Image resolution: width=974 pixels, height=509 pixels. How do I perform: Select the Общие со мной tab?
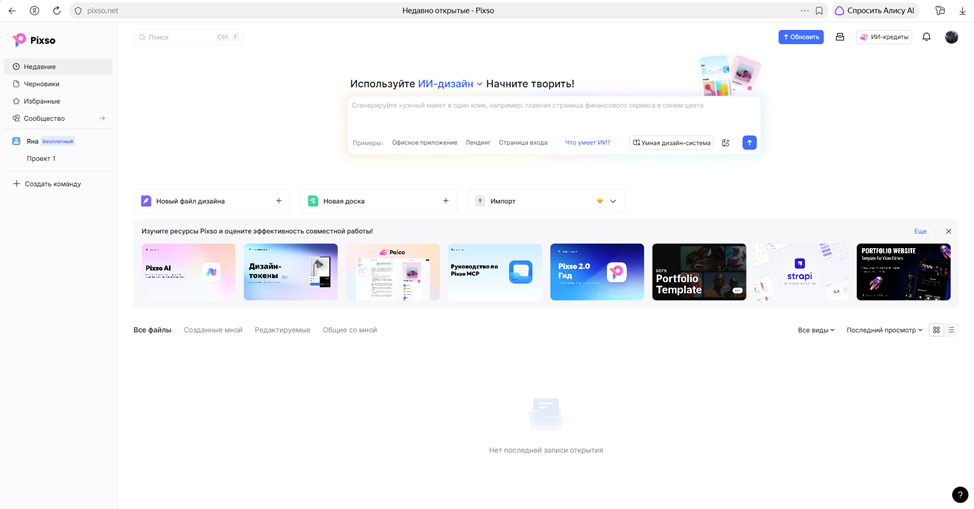tap(350, 330)
